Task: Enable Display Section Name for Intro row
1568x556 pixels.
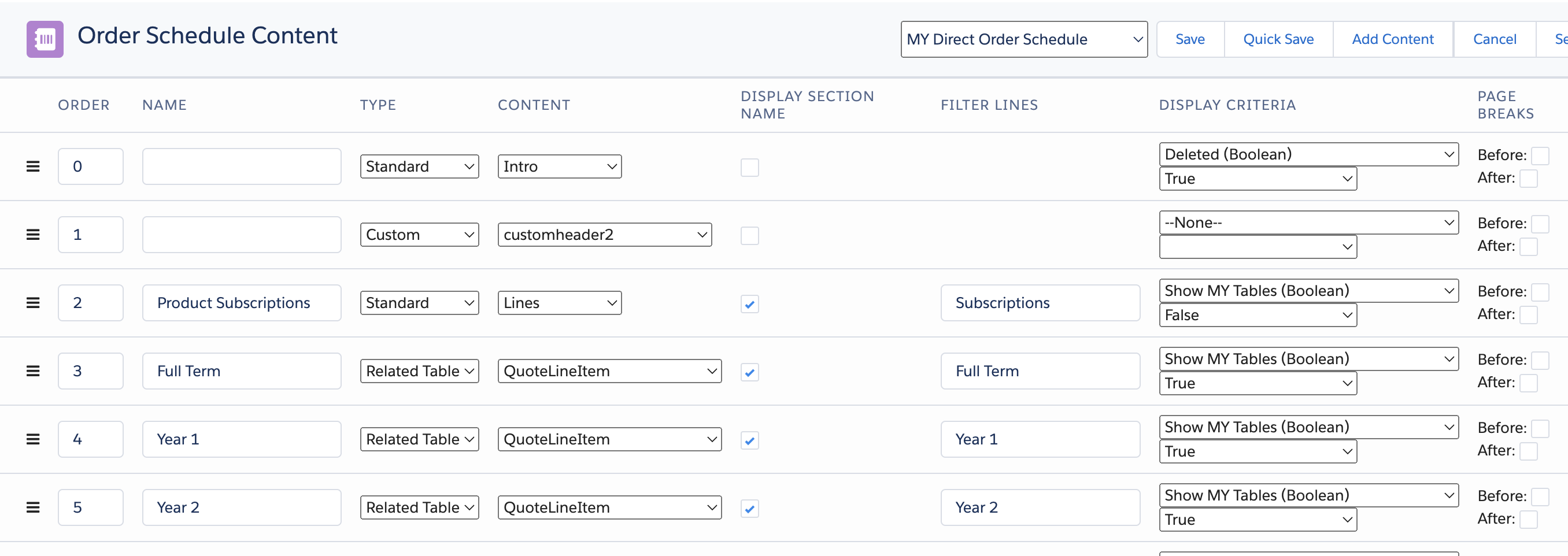Action: click(x=749, y=167)
